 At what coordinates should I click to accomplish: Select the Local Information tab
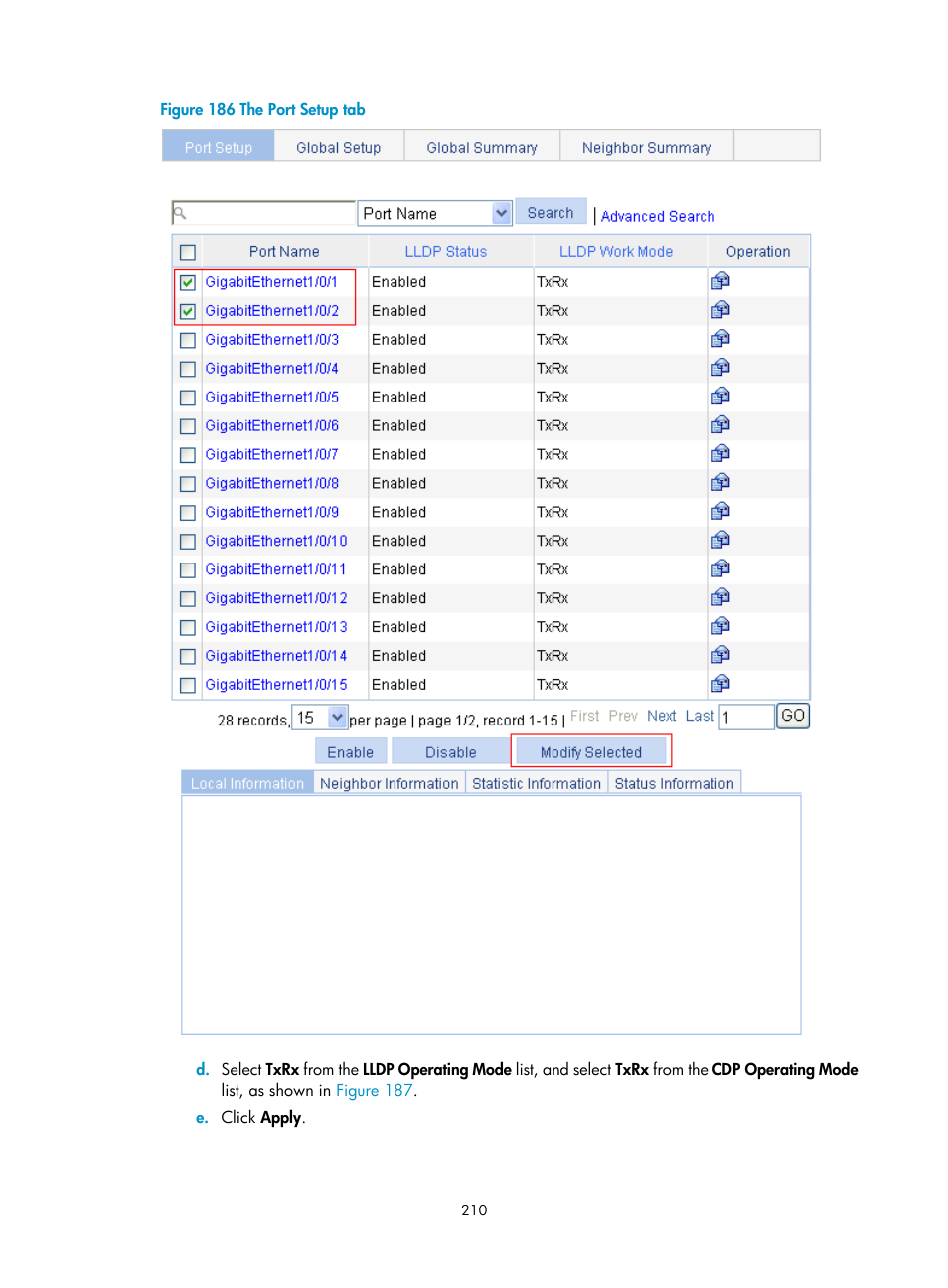click(x=247, y=783)
